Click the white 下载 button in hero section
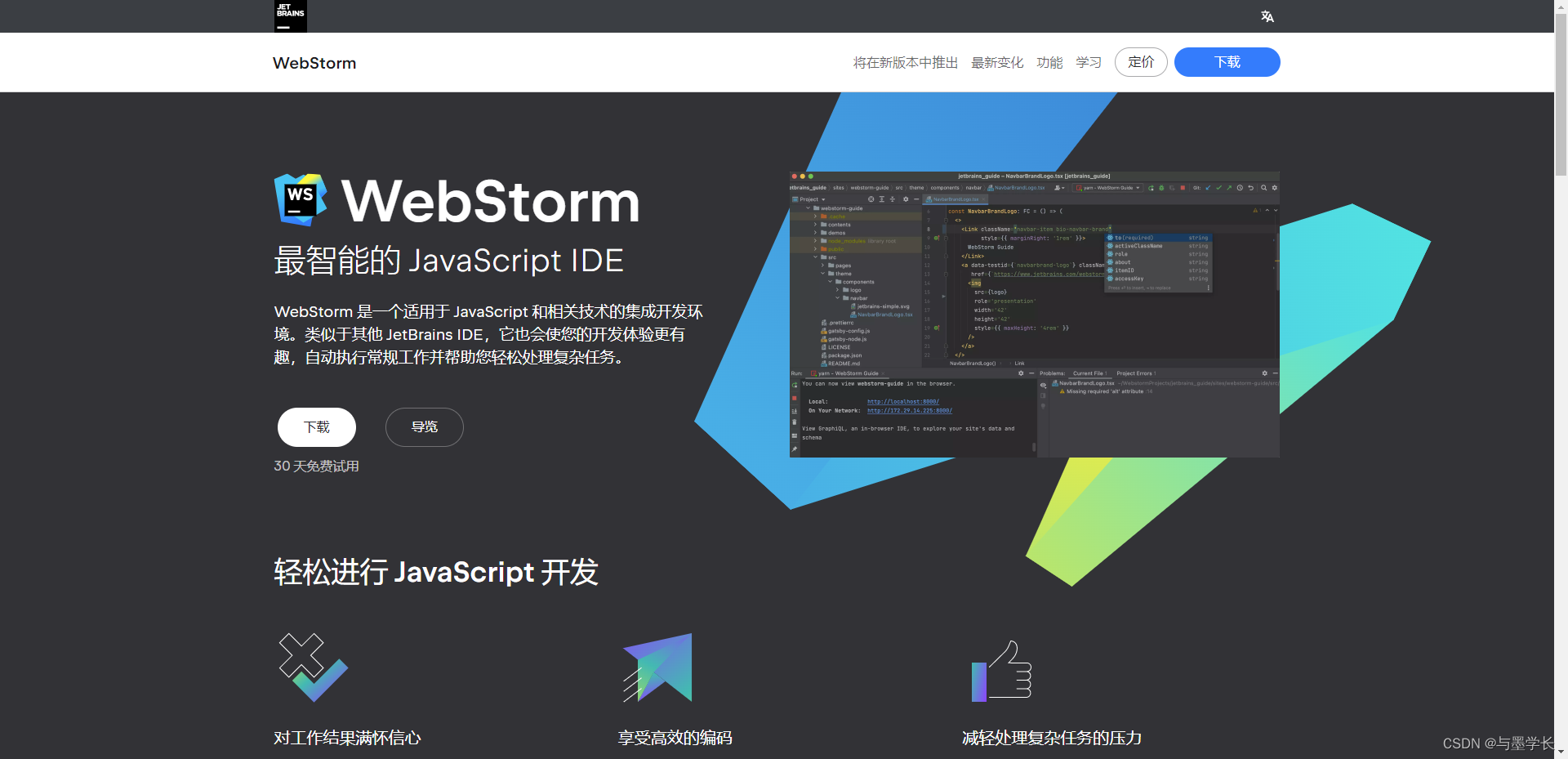Viewport: 1568px width, 759px height. tap(317, 427)
